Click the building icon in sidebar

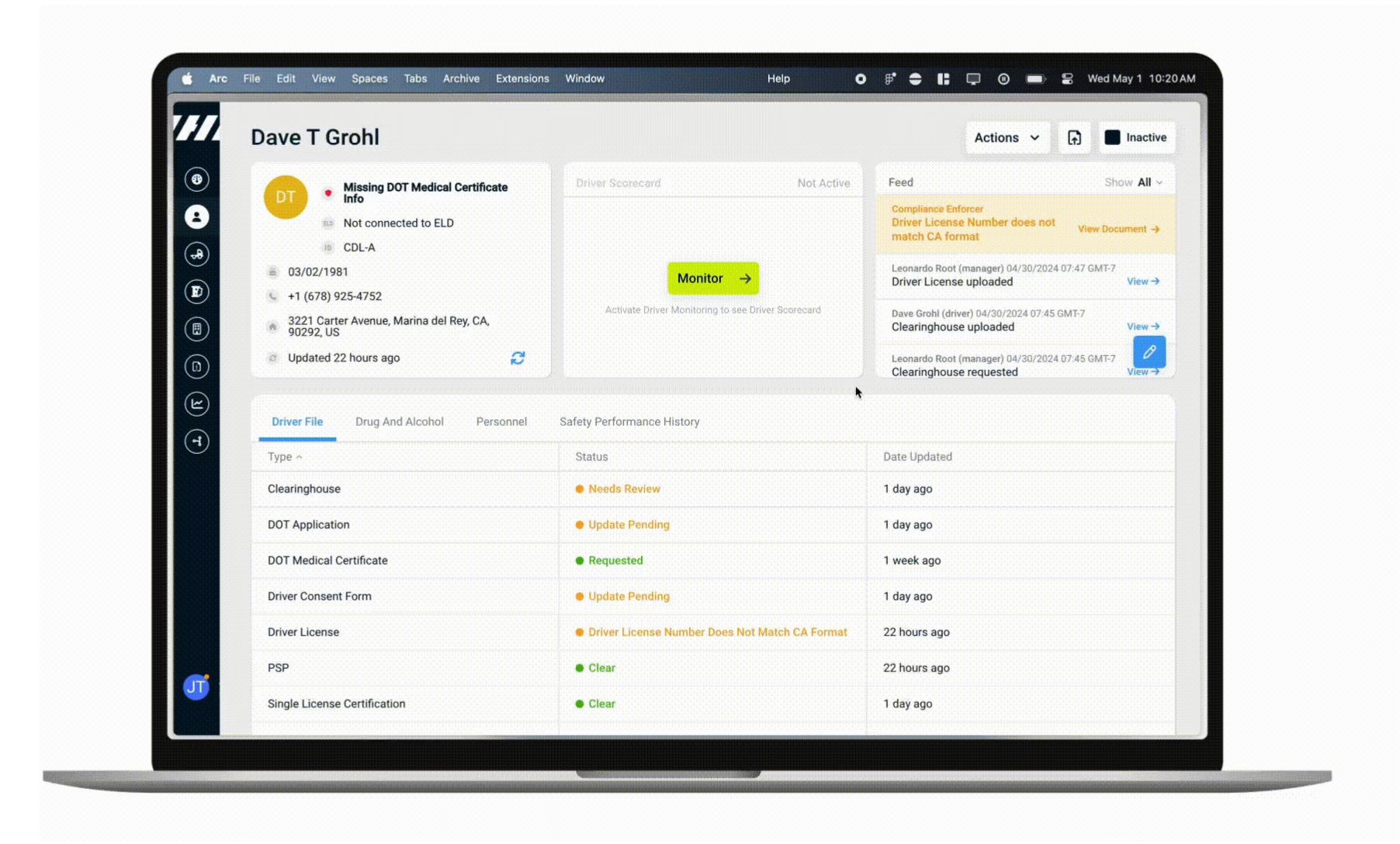(196, 329)
